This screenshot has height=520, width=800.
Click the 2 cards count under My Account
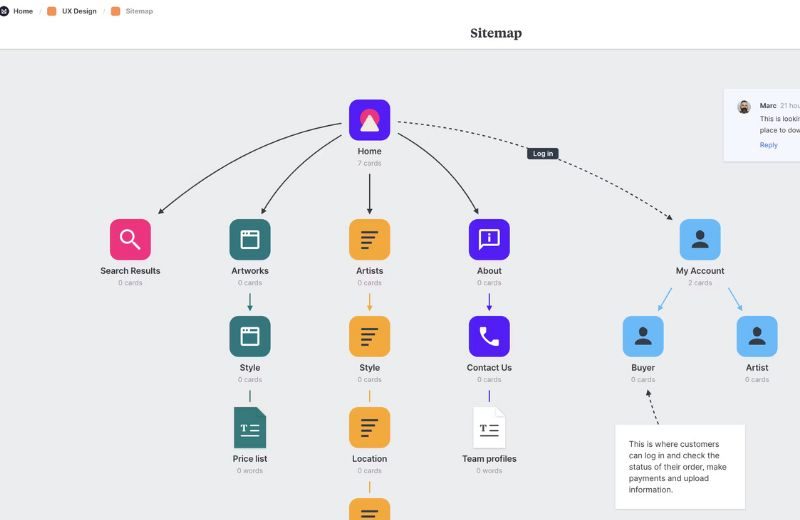pos(700,283)
